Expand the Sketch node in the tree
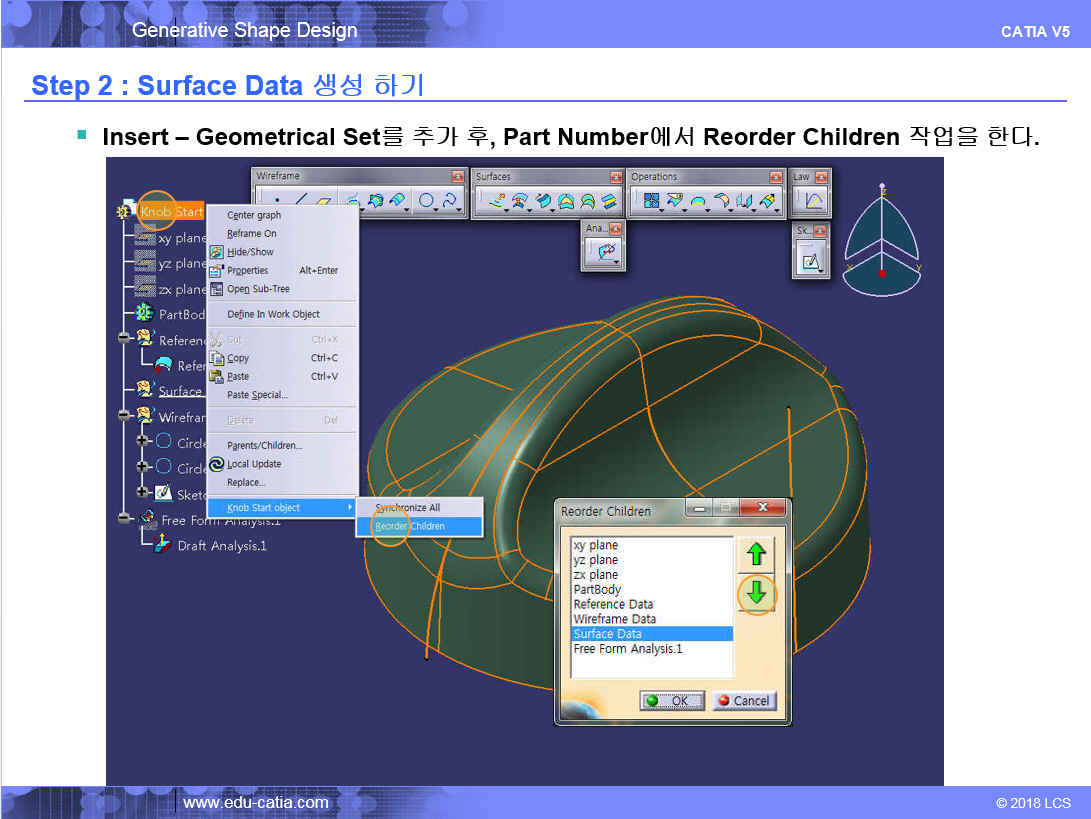 pyautogui.click(x=142, y=492)
